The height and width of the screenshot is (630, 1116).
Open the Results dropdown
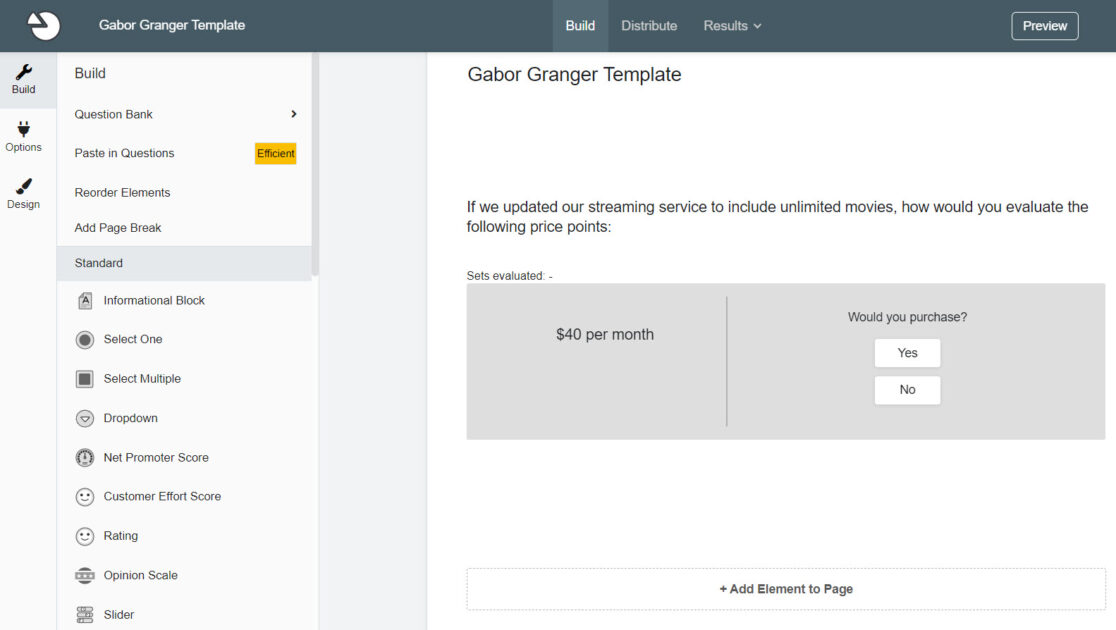[732, 26]
